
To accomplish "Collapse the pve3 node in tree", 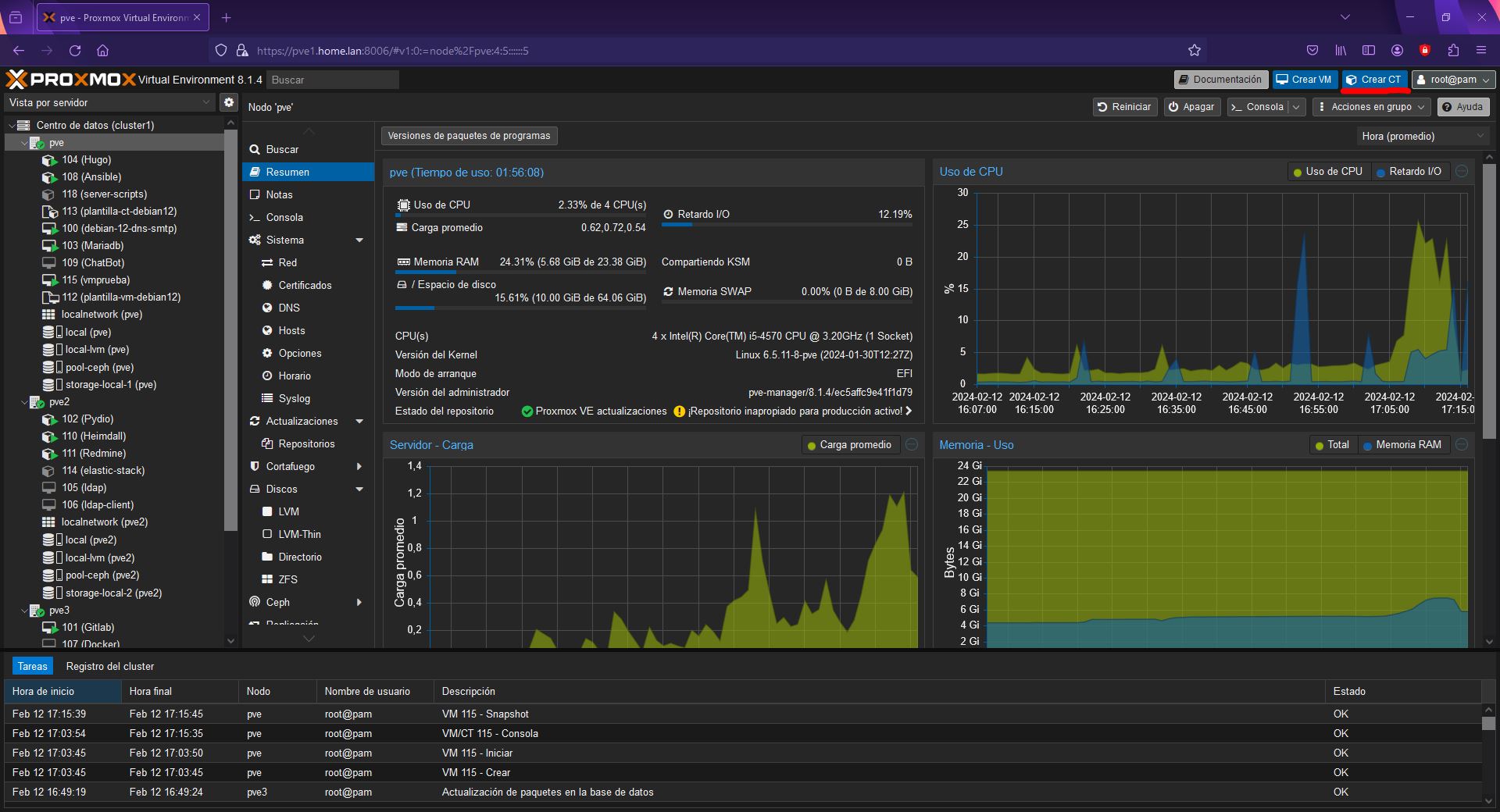I will tap(24, 611).
